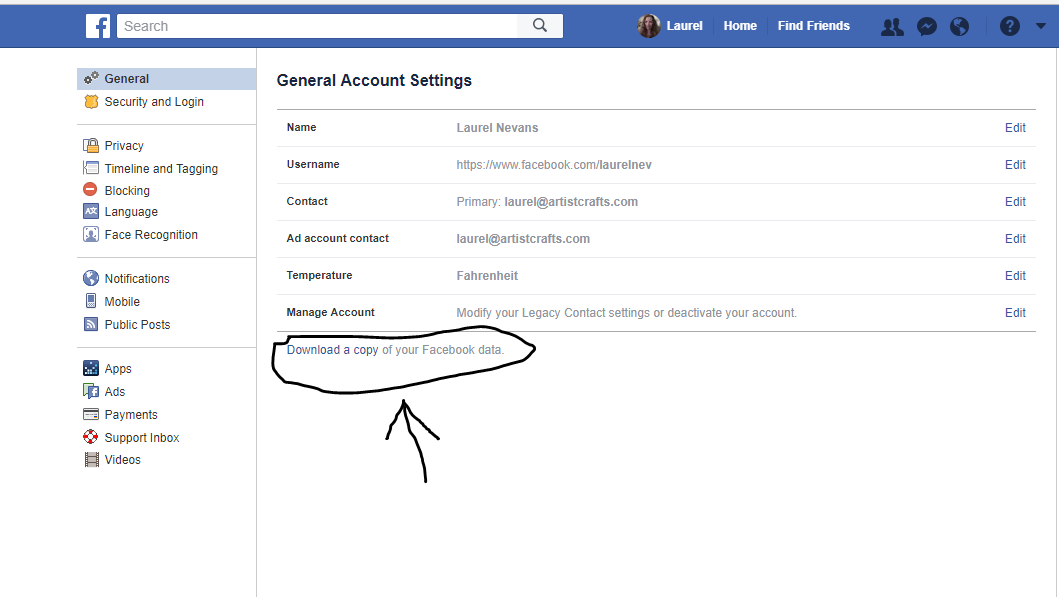Image resolution: width=1059 pixels, height=597 pixels.
Task: Click the Apps icon in sidebar
Action: tap(91, 368)
